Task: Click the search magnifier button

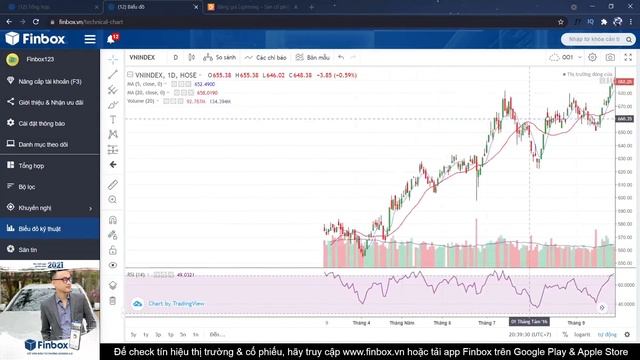Action: (629, 40)
